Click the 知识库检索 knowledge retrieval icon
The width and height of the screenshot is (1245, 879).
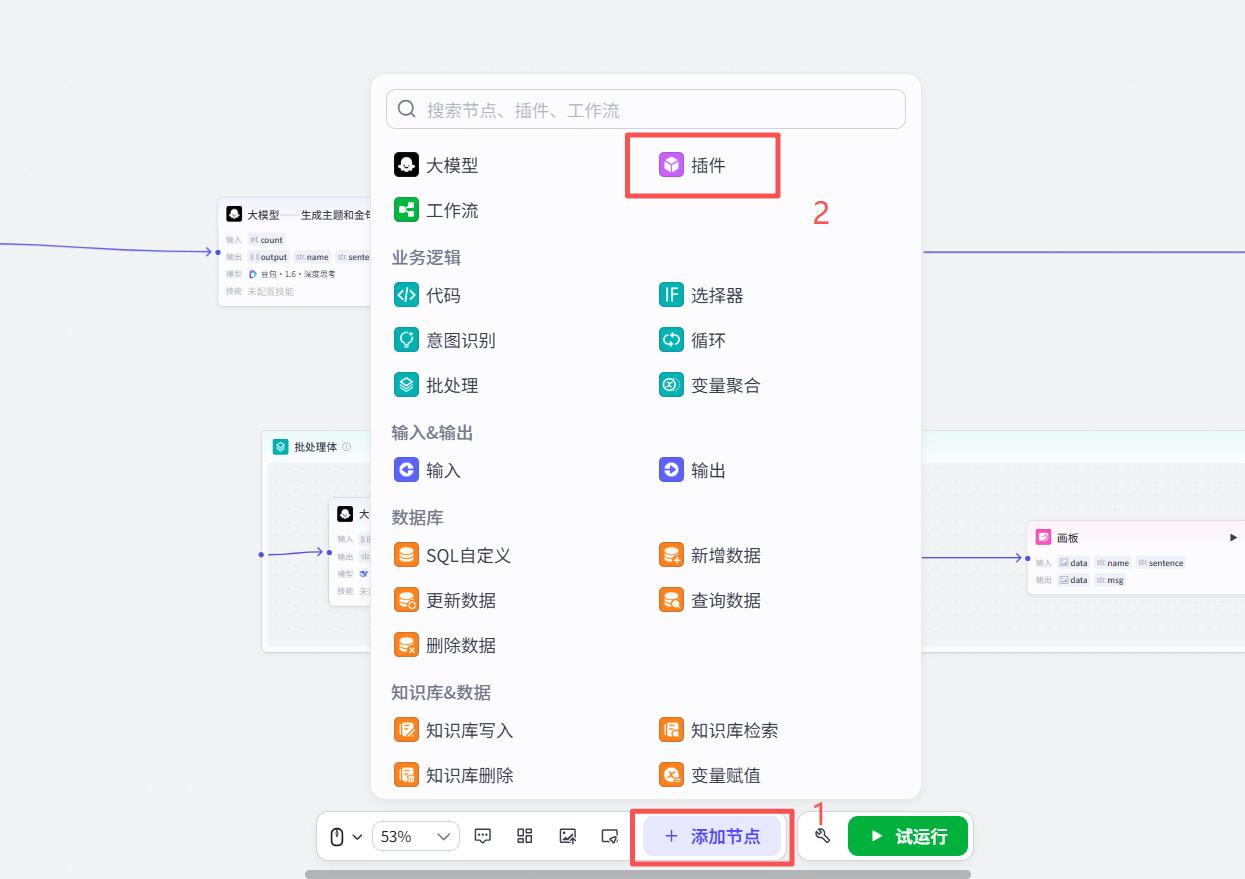[671, 730]
